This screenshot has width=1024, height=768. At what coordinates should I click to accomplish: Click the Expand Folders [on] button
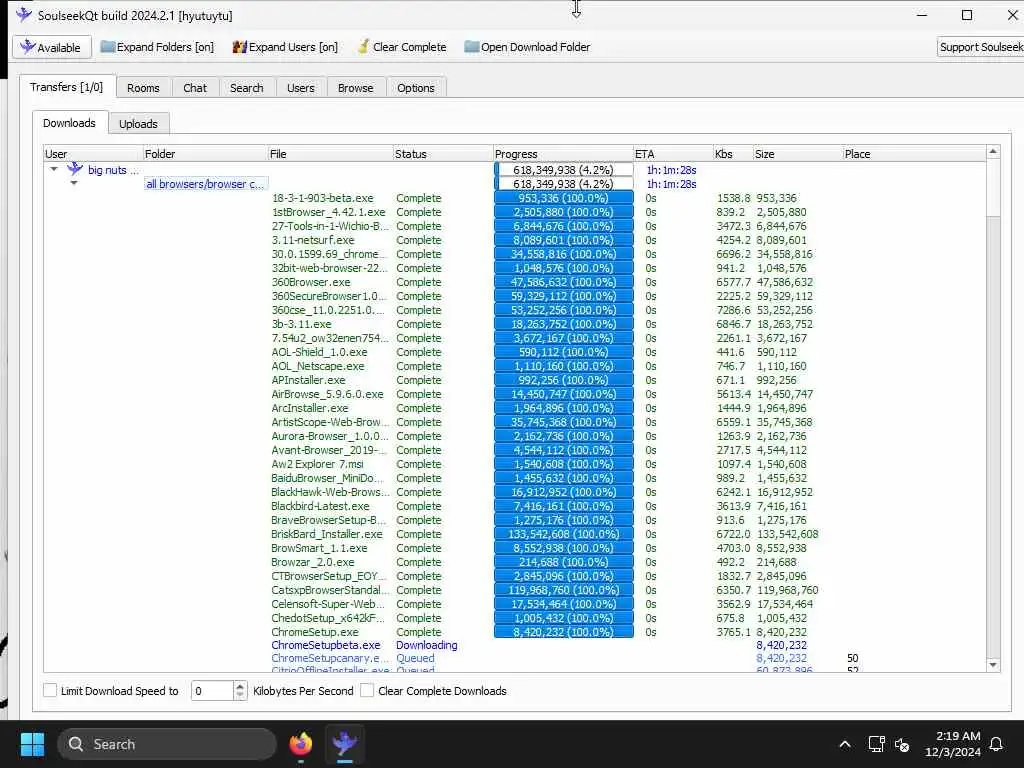coord(157,47)
